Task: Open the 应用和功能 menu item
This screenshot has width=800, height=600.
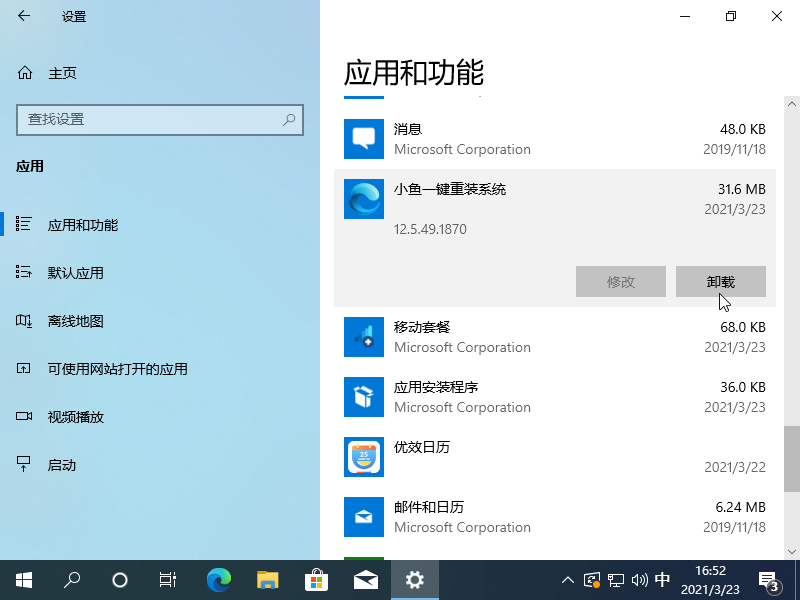Action: [83, 225]
